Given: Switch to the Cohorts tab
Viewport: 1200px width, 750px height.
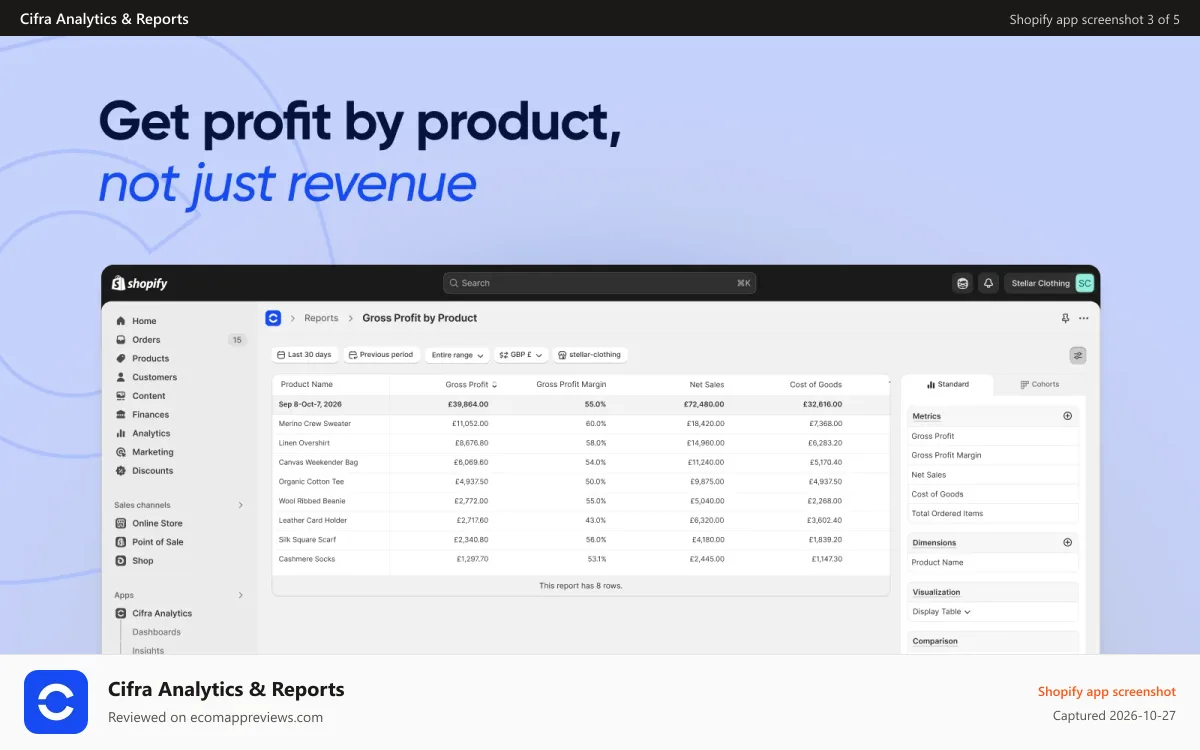Looking at the screenshot, I should coord(1039,384).
